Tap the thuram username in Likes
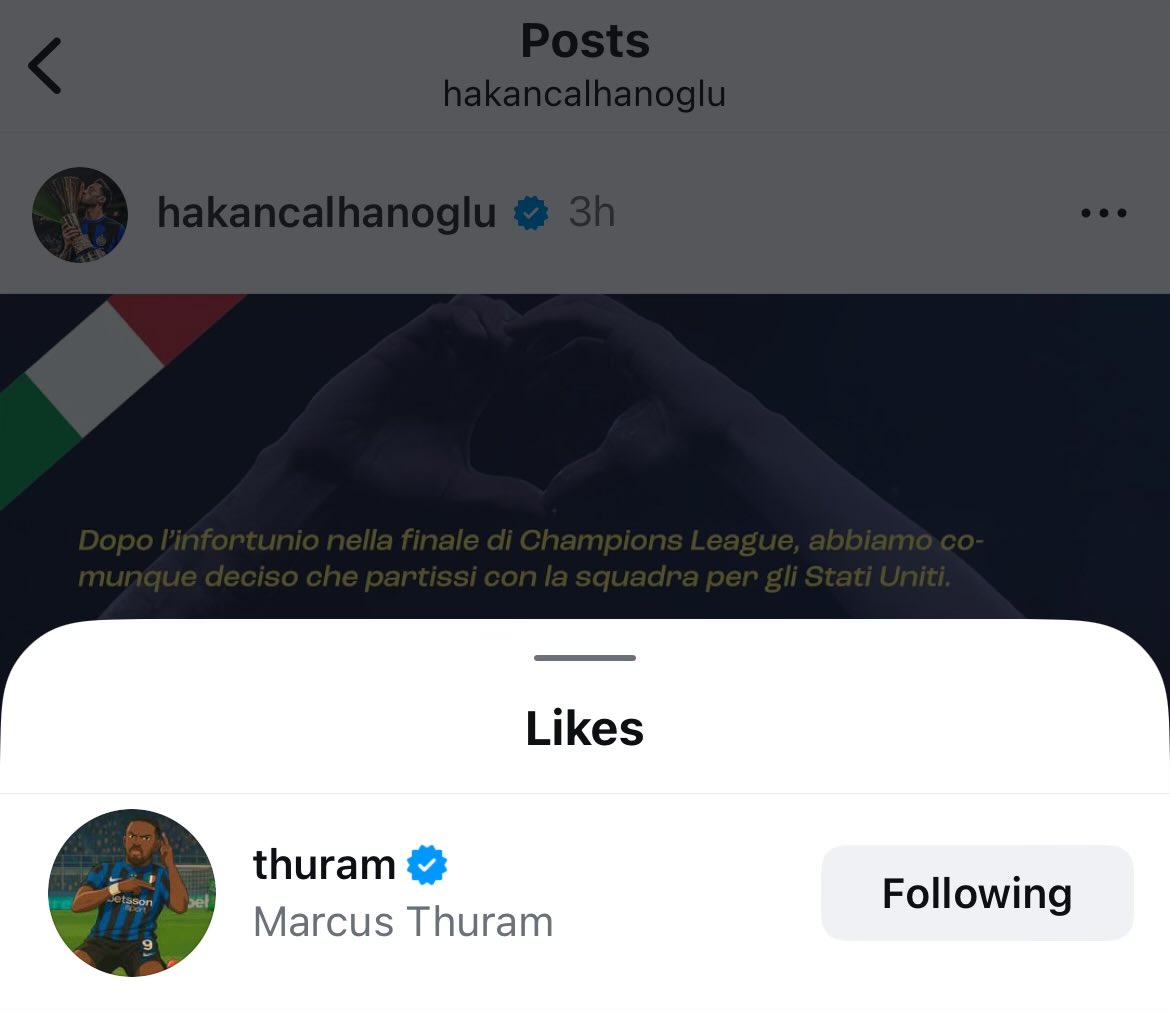 325,865
